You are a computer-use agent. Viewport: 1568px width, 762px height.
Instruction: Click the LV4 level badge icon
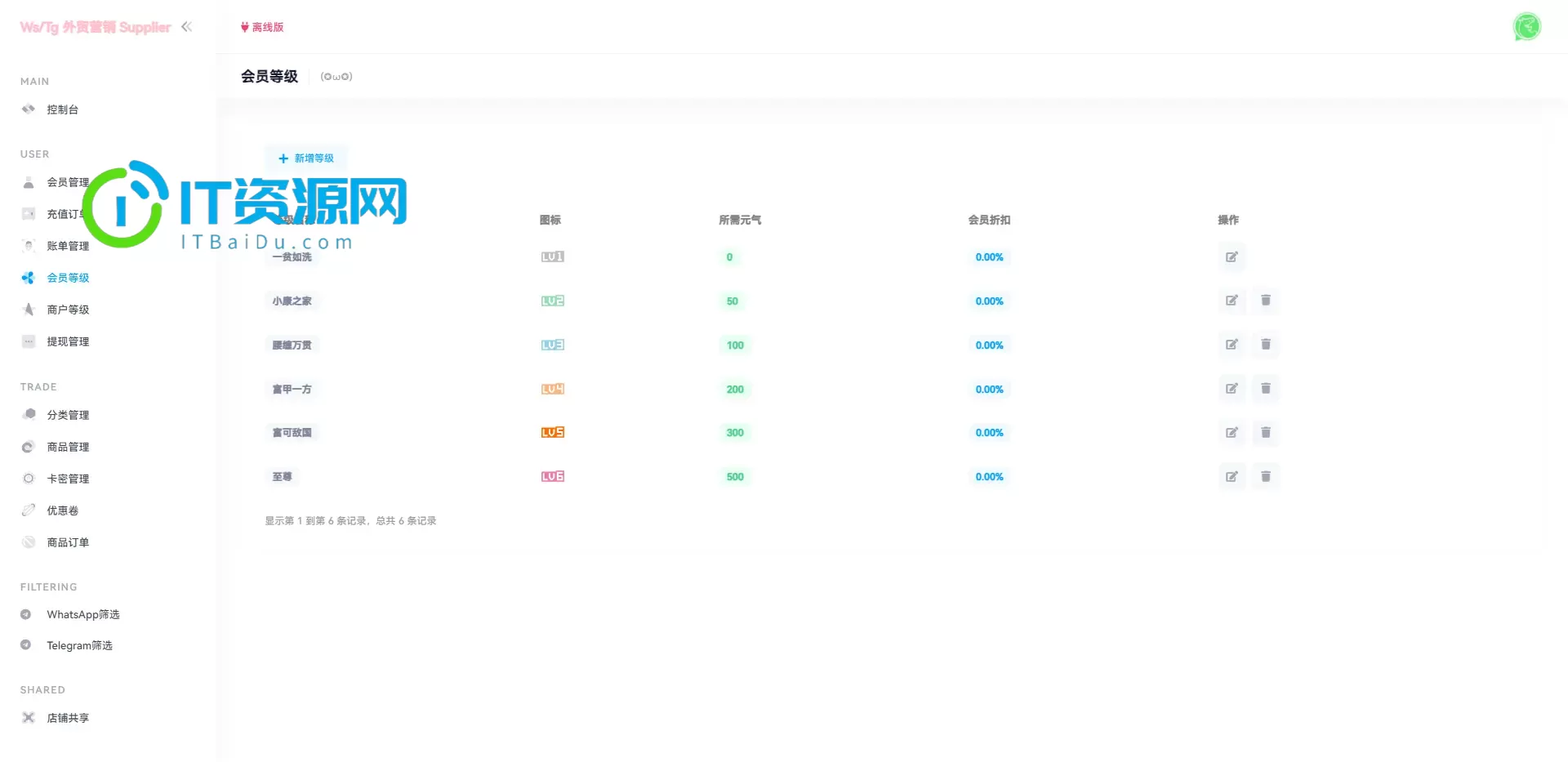(553, 389)
